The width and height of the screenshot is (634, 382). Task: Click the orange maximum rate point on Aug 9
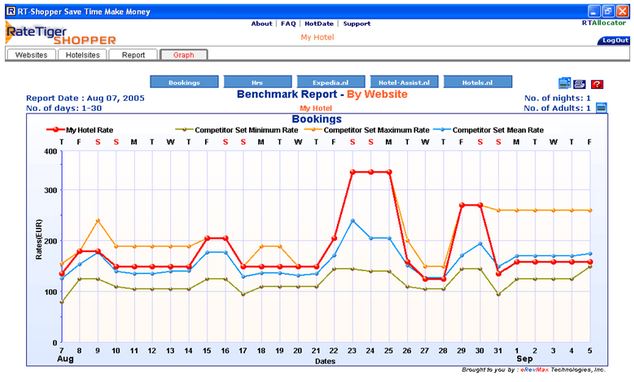pos(98,221)
